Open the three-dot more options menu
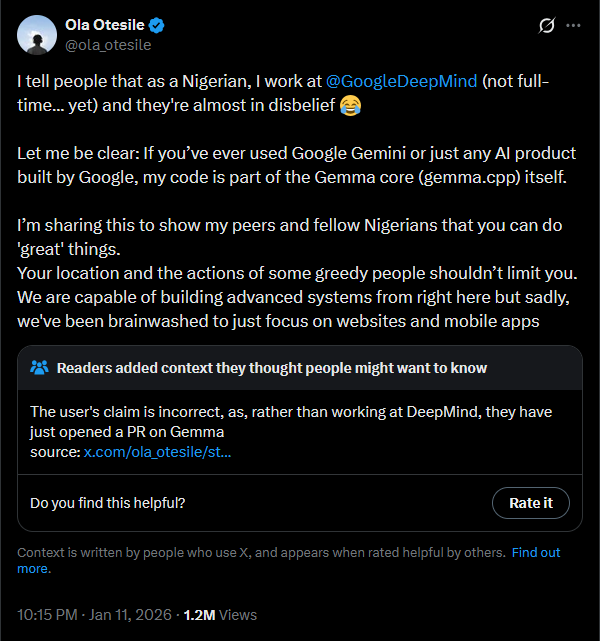The width and height of the screenshot is (600, 641). pyautogui.click(x=573, y=26)
